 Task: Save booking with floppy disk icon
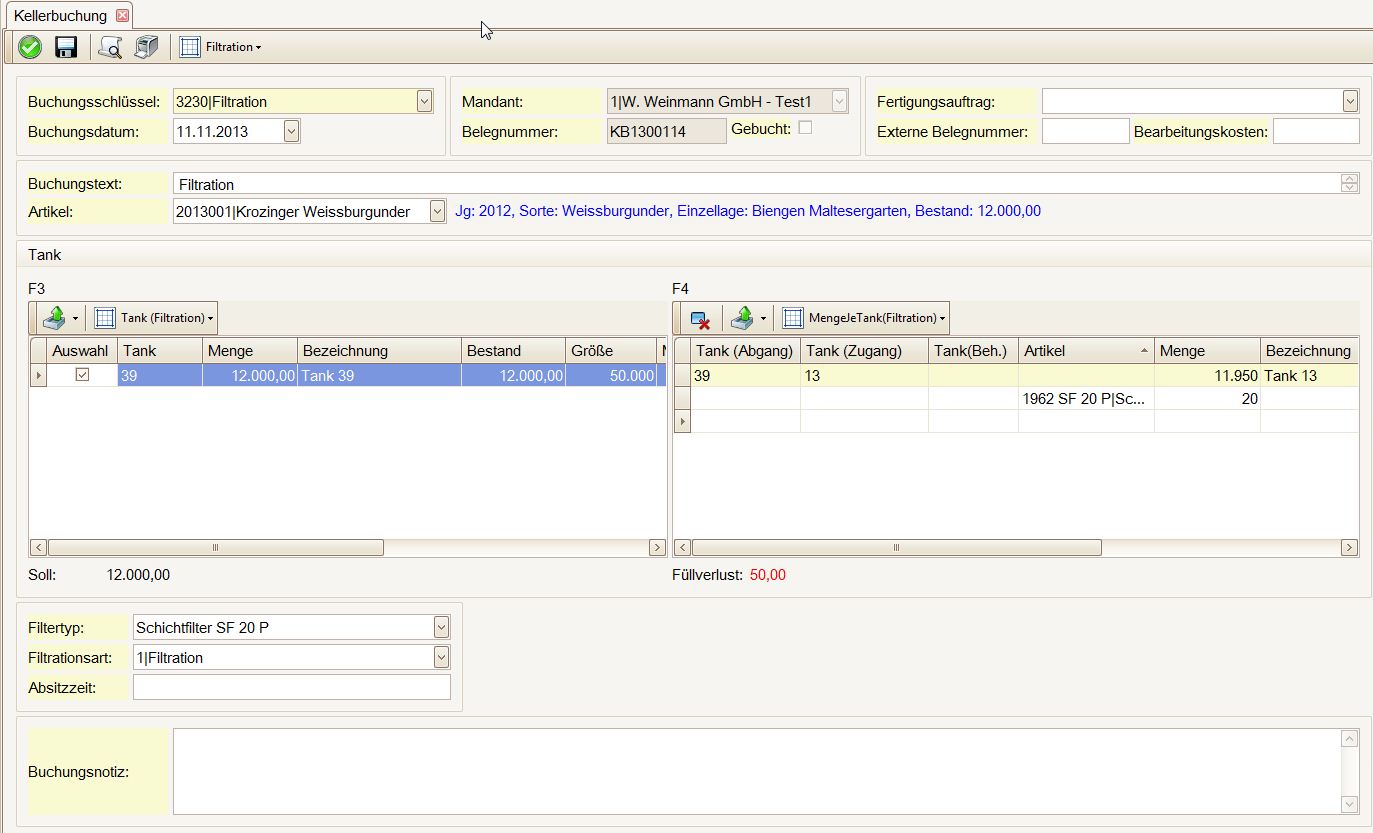66,47
